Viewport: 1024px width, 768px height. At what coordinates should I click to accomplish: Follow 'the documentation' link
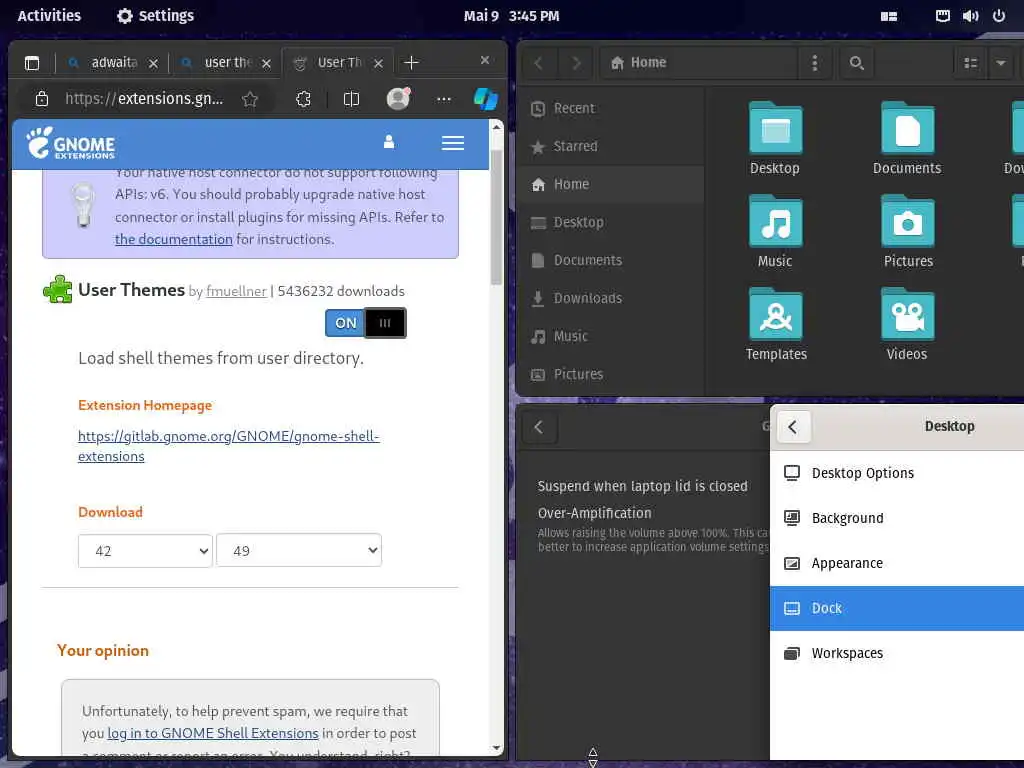coord(174,239)
